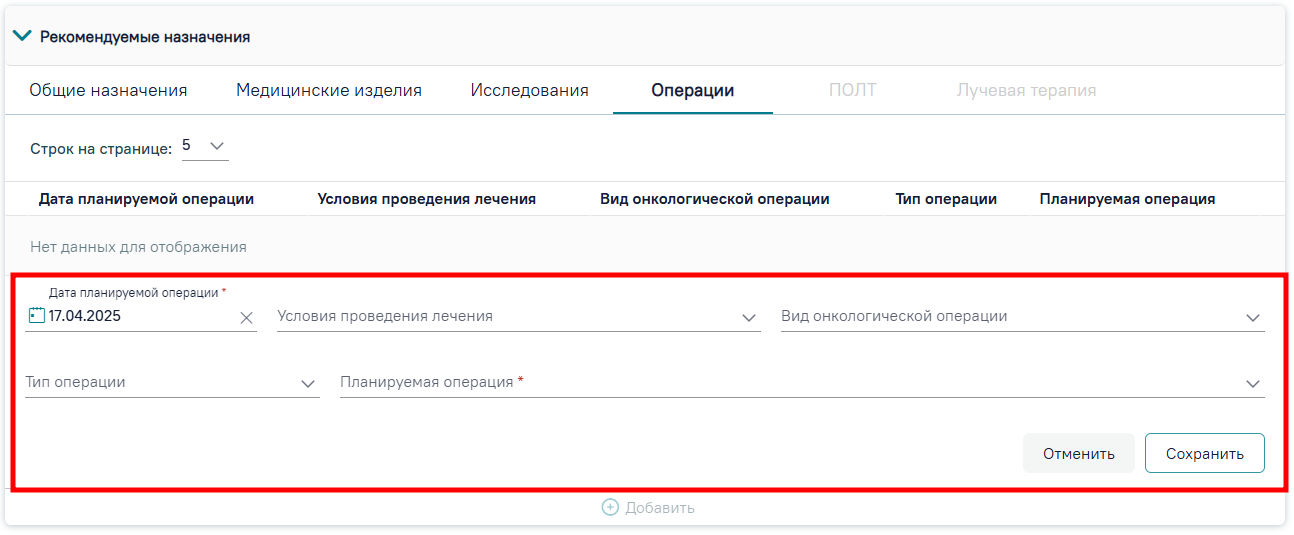This screenshot has width=1294, height=535.
Task: Open the Строк на странице dropdown
Action: tap(205, 146)
